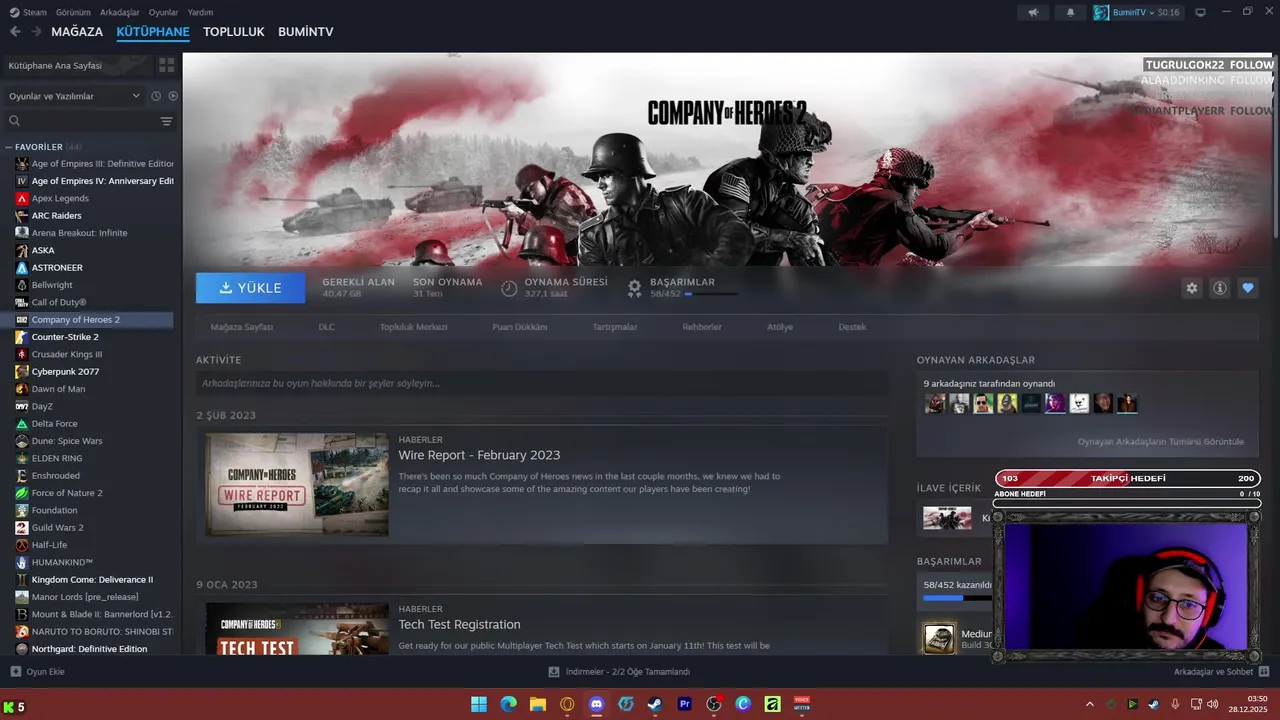The image size is (1280, 720).
Task: Sort library by recent activity clock icon
Action: click(x=156, y=96)
